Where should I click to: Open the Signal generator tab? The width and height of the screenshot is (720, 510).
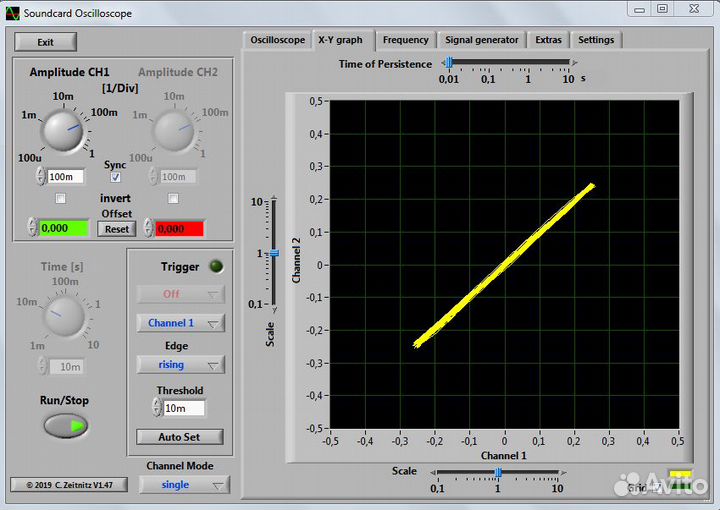[481, 40]
